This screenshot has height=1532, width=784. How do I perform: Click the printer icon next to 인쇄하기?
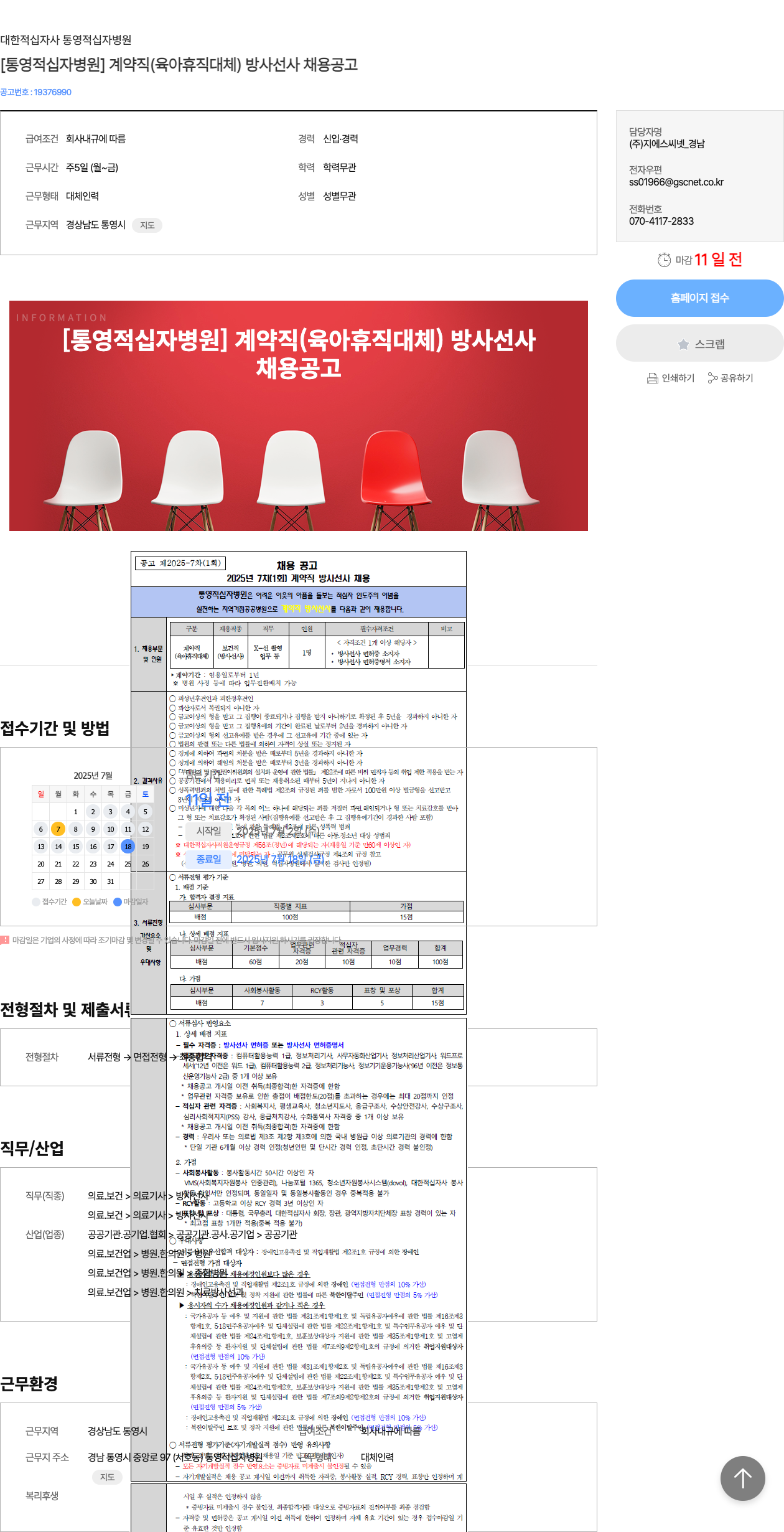(652, 378)
